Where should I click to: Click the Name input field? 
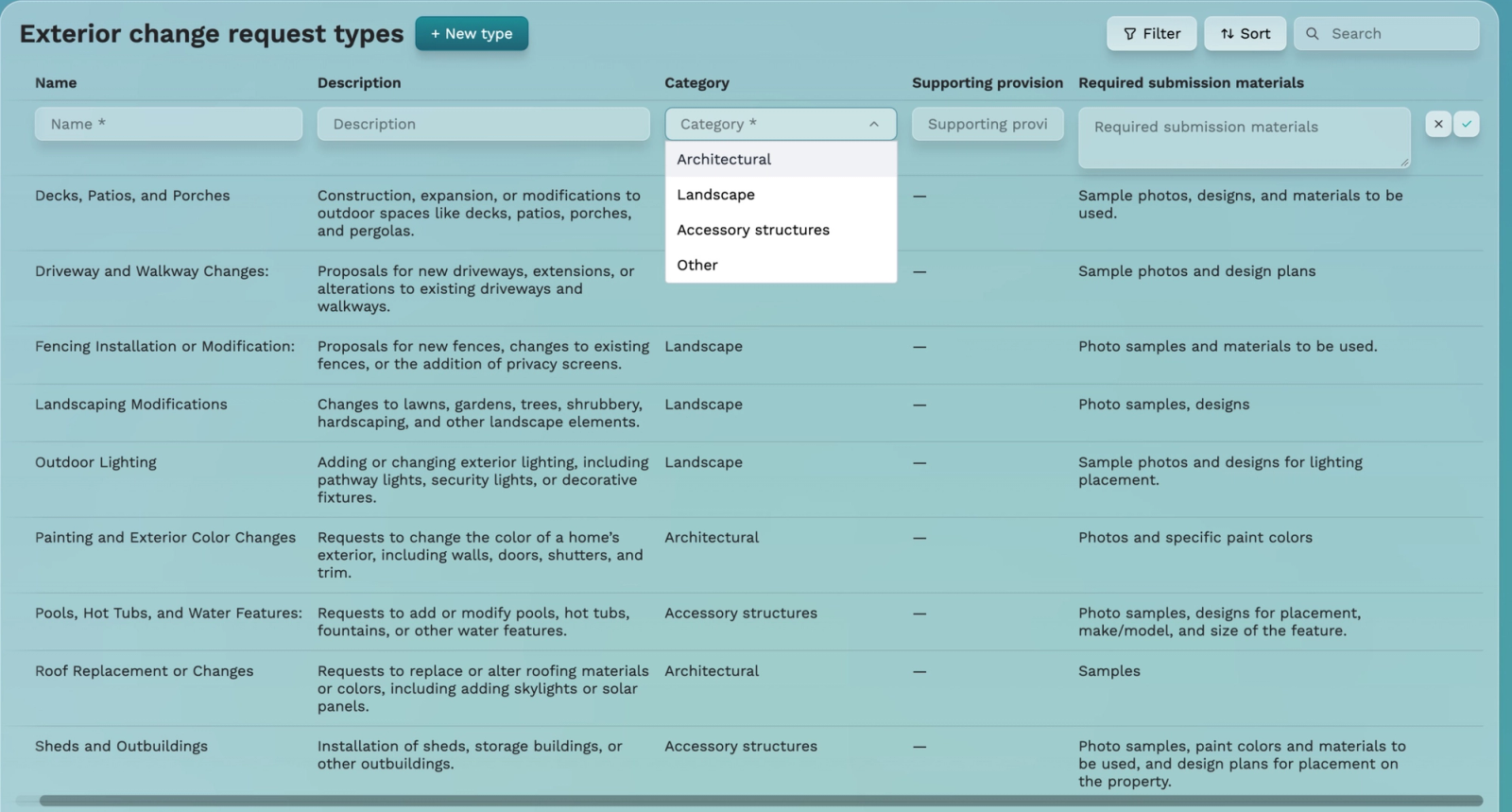[x=169, y=124]
